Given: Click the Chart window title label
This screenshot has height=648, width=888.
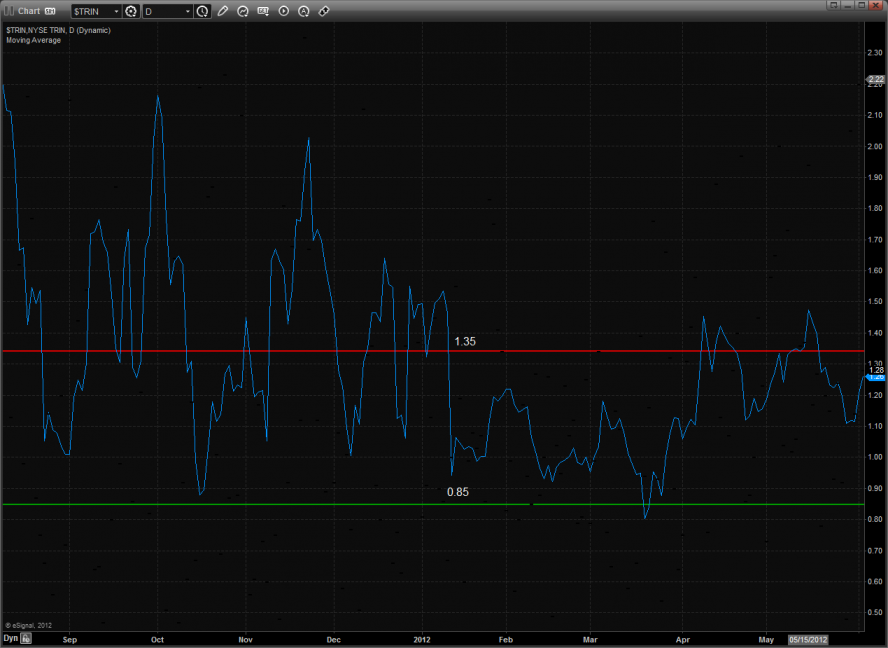Looking at the screenshot, I should pyautogui.click(x=28, y=11).
